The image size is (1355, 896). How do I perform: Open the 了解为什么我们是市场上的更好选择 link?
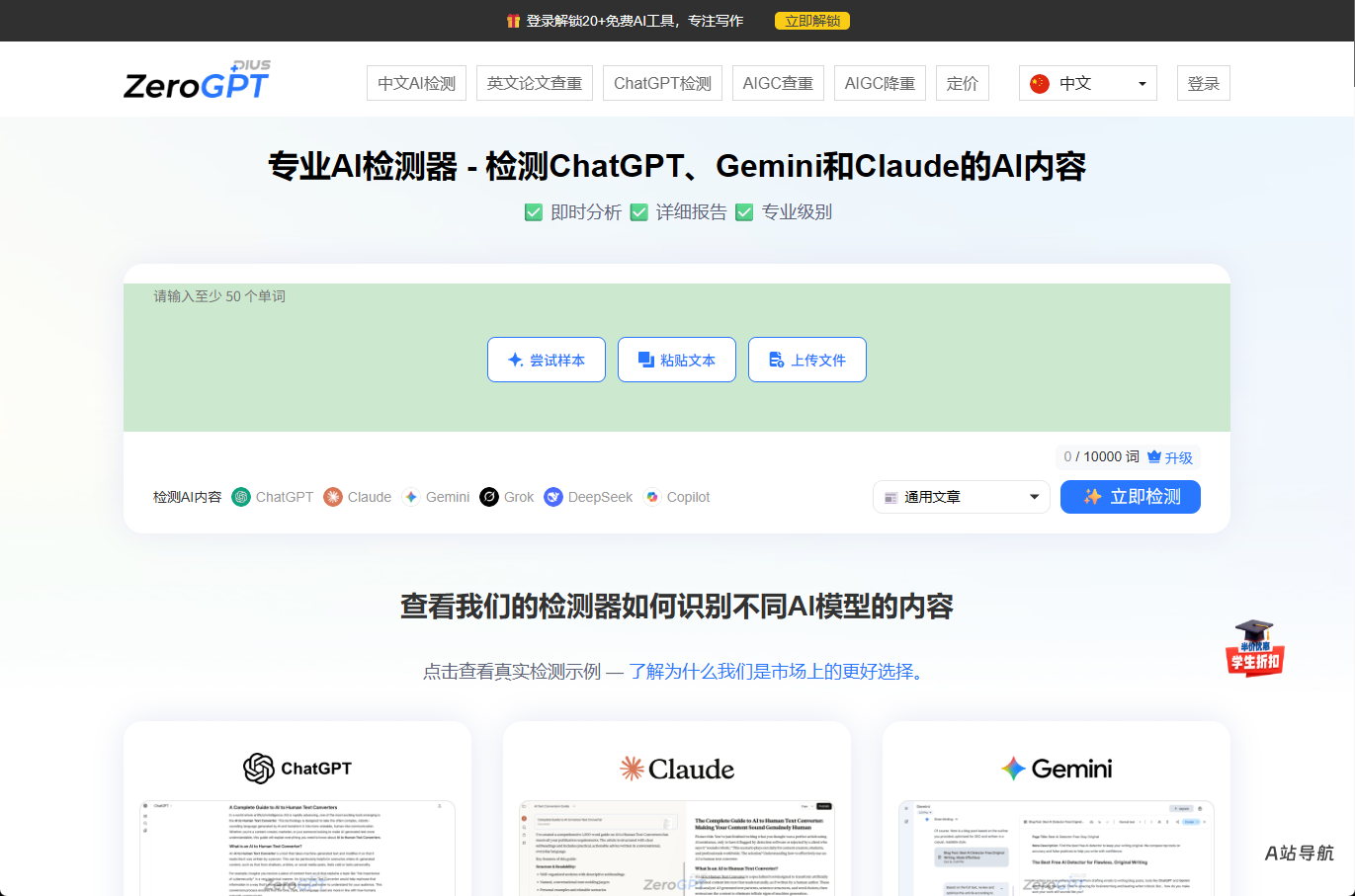tap(778, 672)
